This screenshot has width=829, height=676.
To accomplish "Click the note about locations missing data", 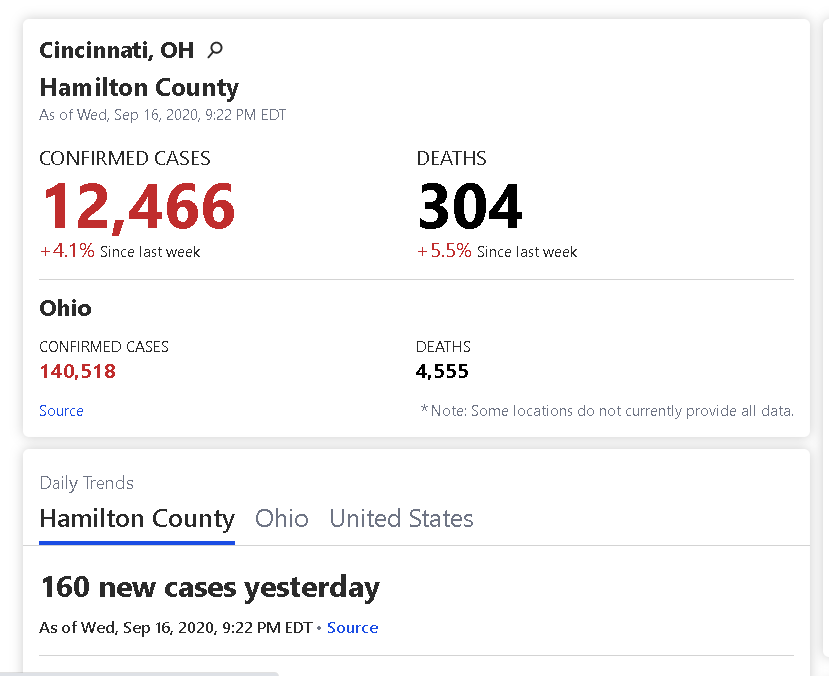I will 607,411.
